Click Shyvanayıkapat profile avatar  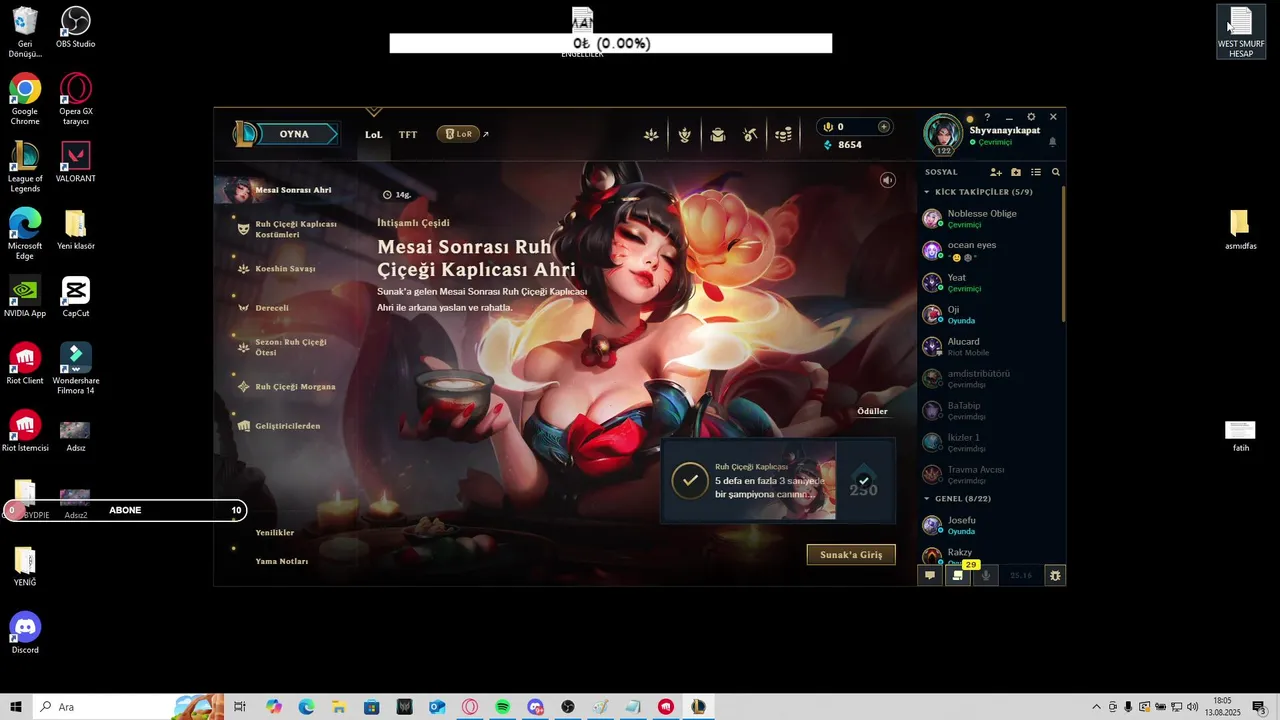click(x=943, y=135)
